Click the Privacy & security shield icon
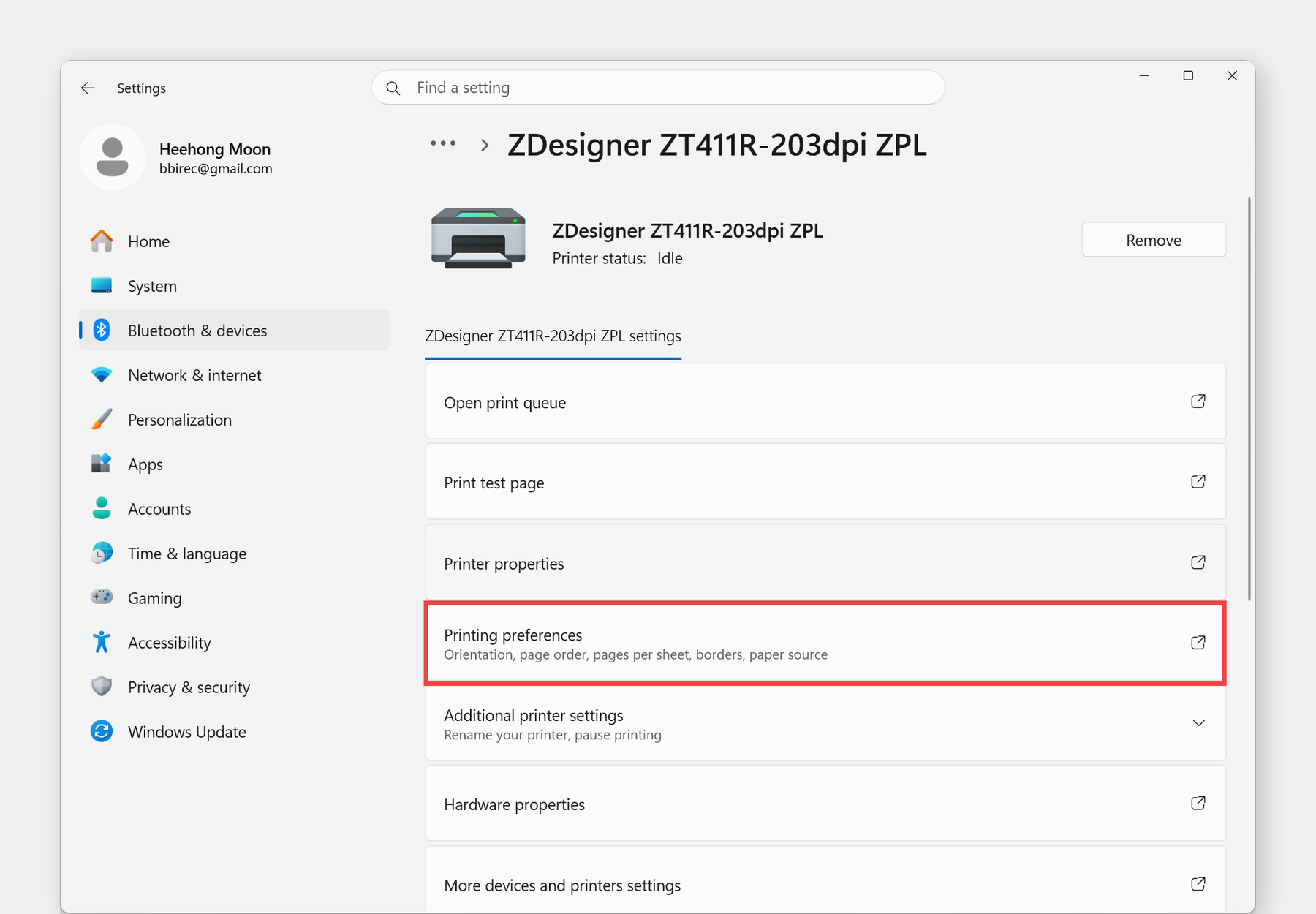The image size is (1316, 914). 102,687
